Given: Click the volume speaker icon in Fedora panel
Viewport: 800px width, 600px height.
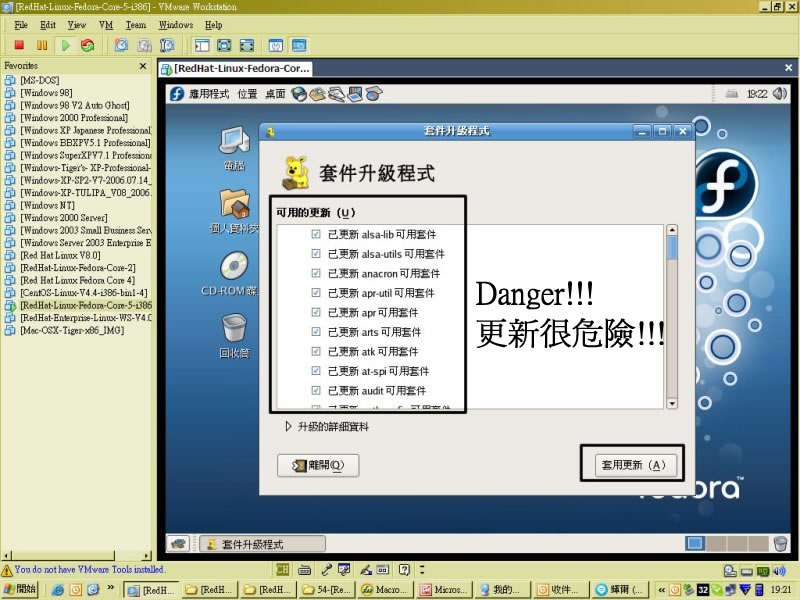Looking at the screenshot, I should click(x=780, y=94).
